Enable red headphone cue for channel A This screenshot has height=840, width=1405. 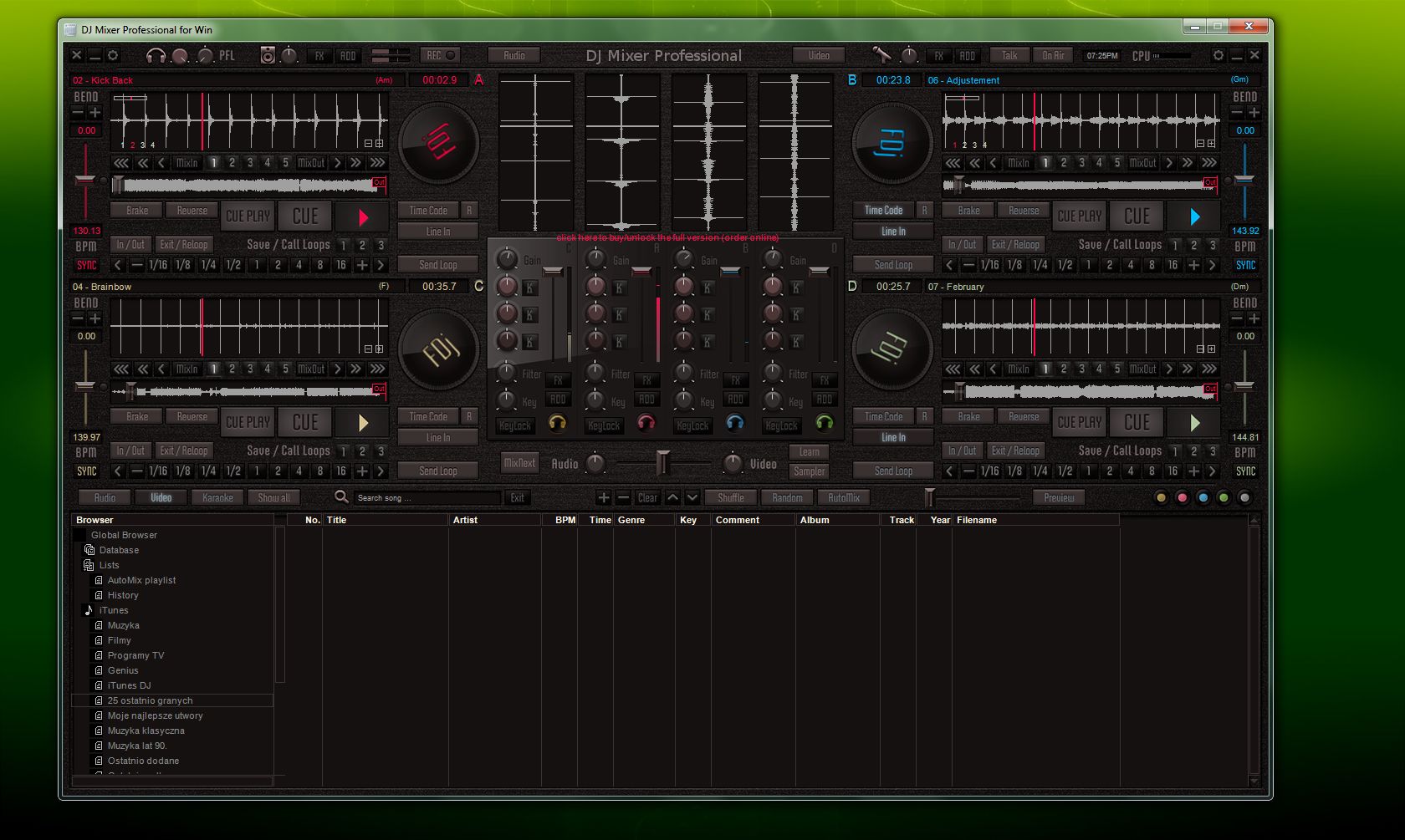(x=646, y=423)
